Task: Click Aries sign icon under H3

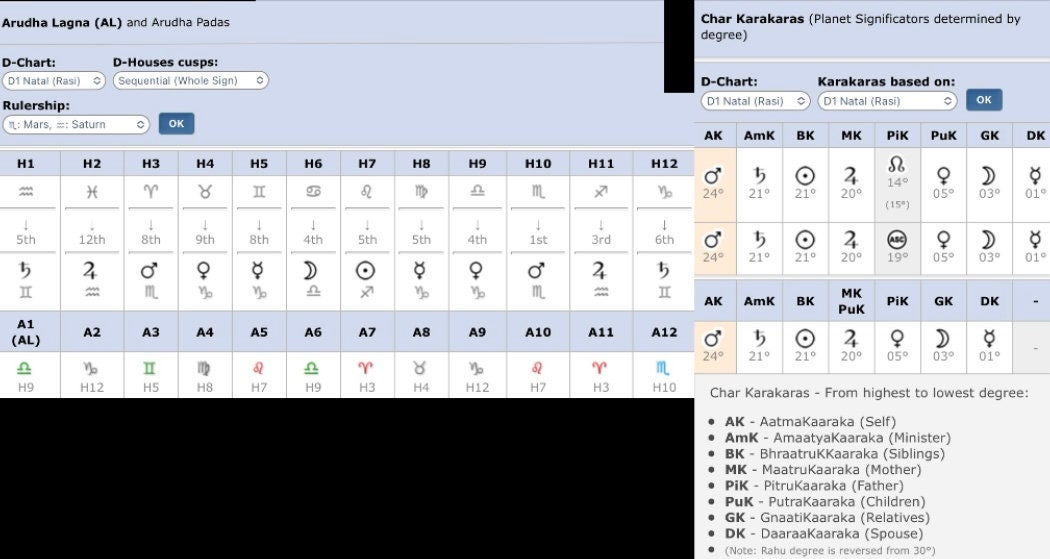Action: pyautogui.click(x=151, y=191)
